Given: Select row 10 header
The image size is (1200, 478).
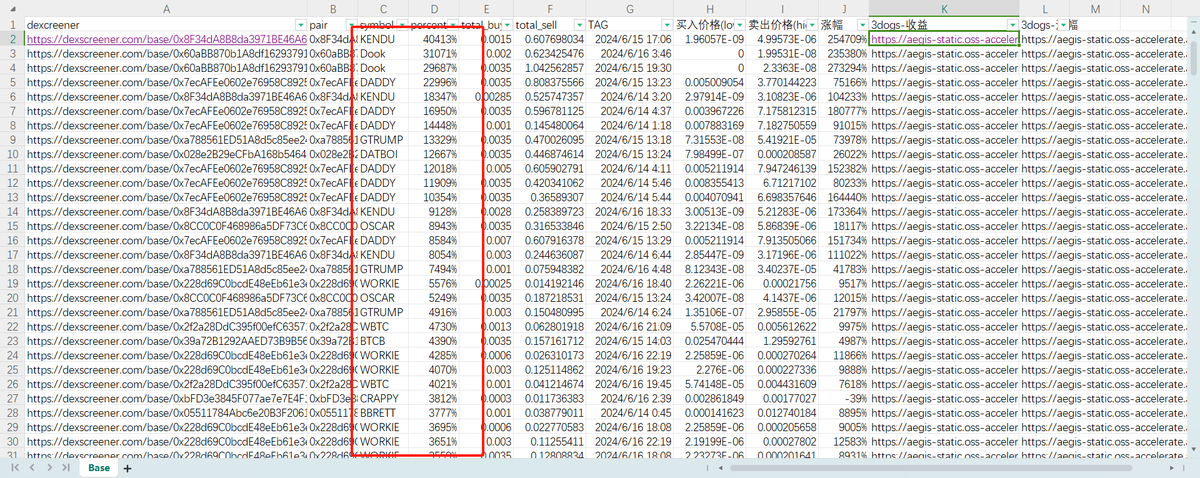Looking at the screenshot, I should point(12,155).
